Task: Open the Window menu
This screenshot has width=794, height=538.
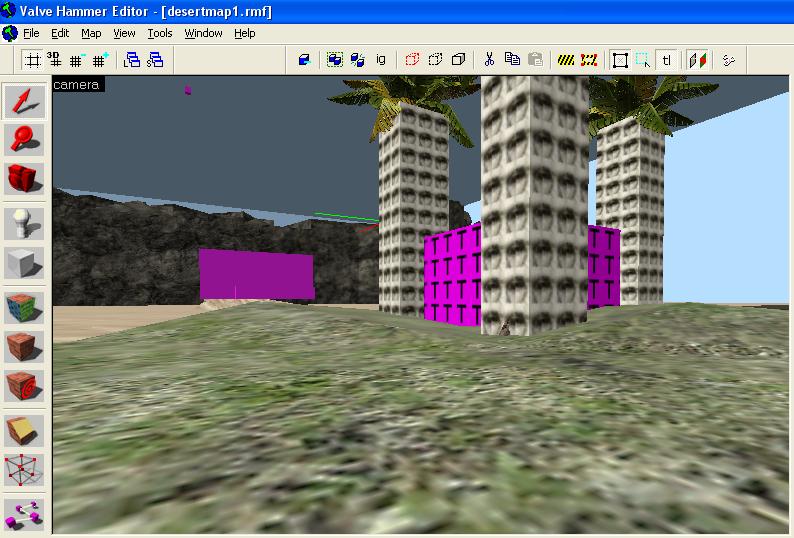Action: click(x=204, y=33)
